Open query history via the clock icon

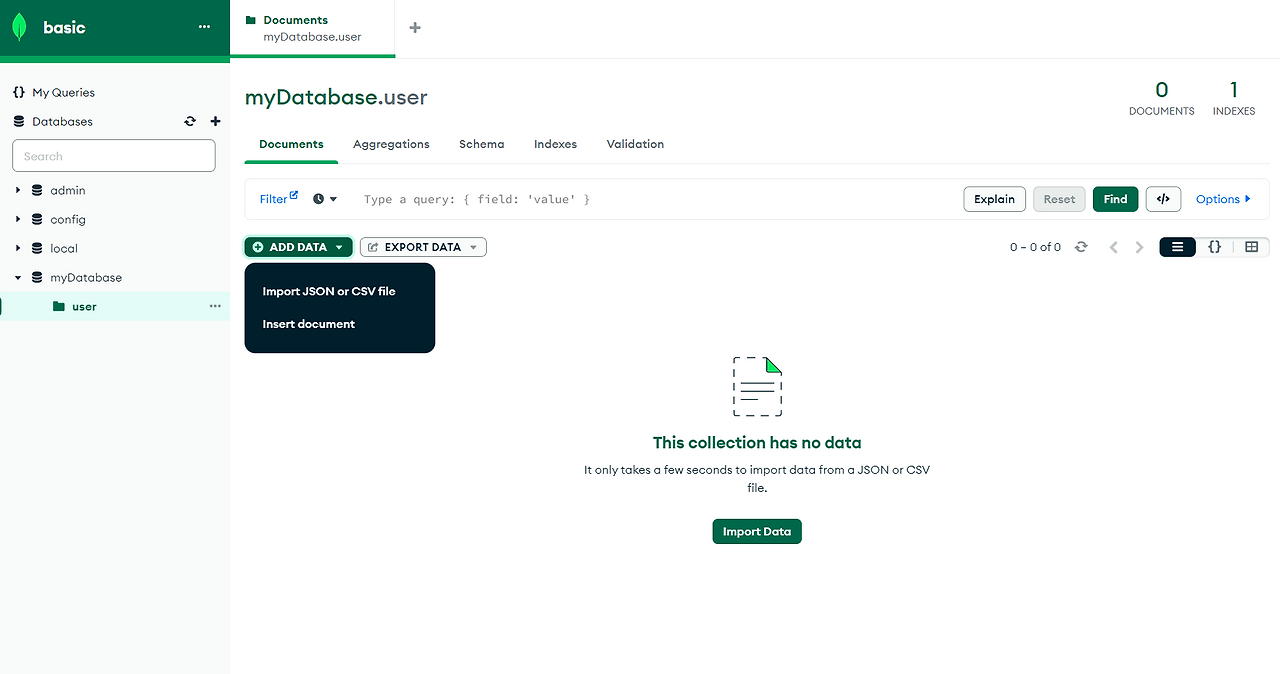coord(318,198)
